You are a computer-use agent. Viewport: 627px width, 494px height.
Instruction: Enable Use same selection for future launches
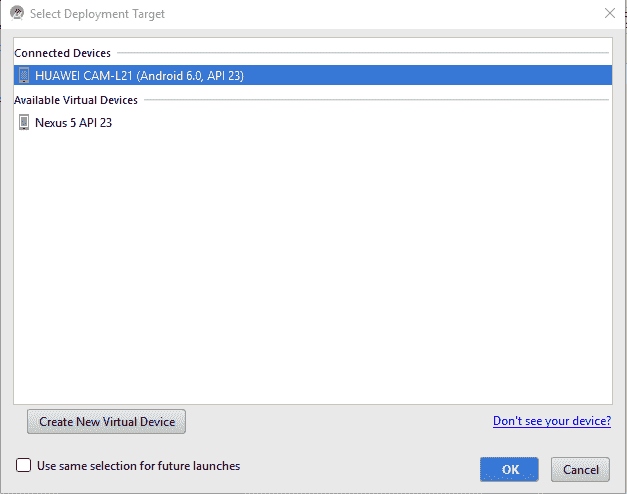(x=23, y=465)
